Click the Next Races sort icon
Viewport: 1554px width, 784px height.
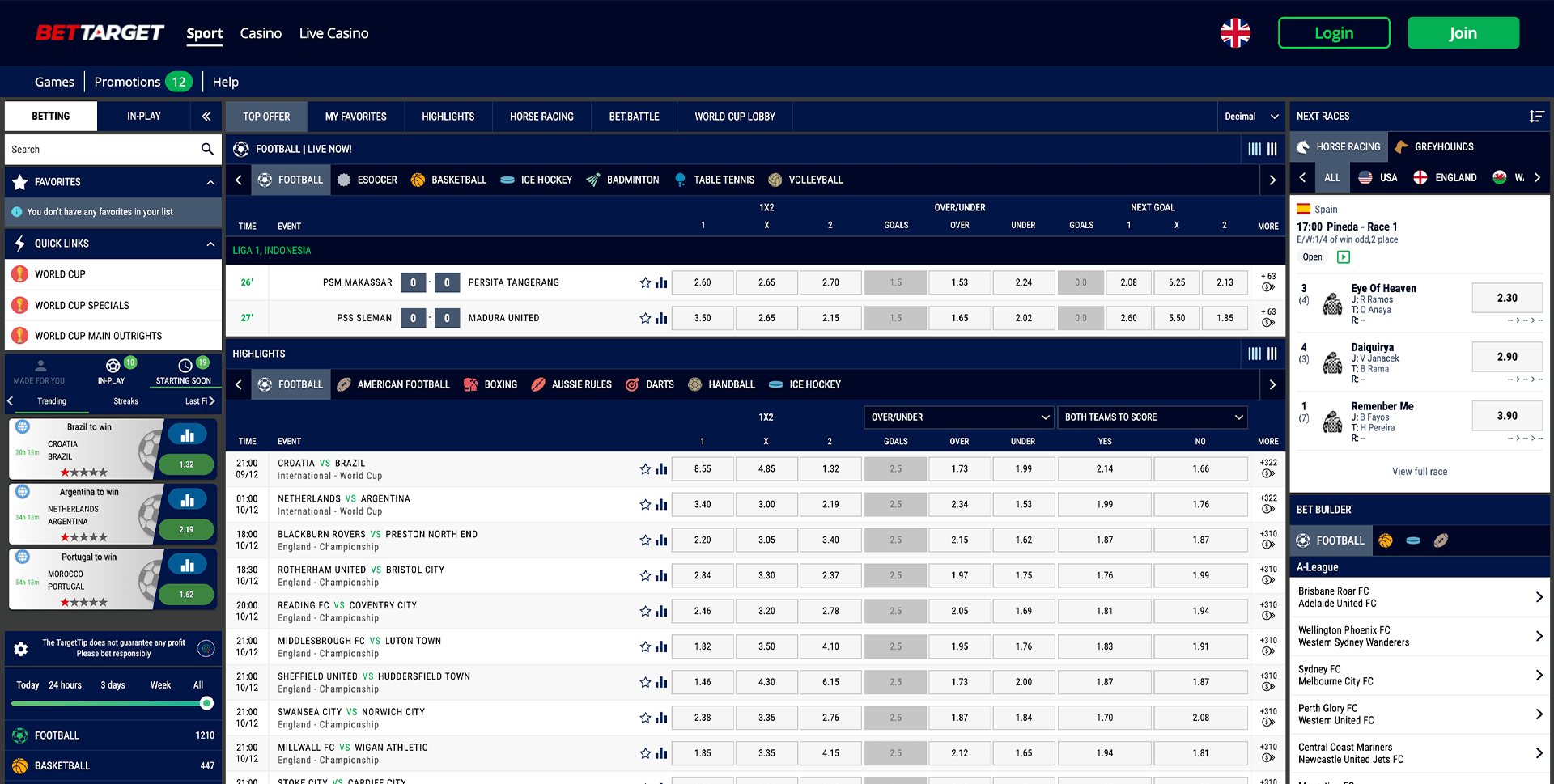[x=1536, y=117]
